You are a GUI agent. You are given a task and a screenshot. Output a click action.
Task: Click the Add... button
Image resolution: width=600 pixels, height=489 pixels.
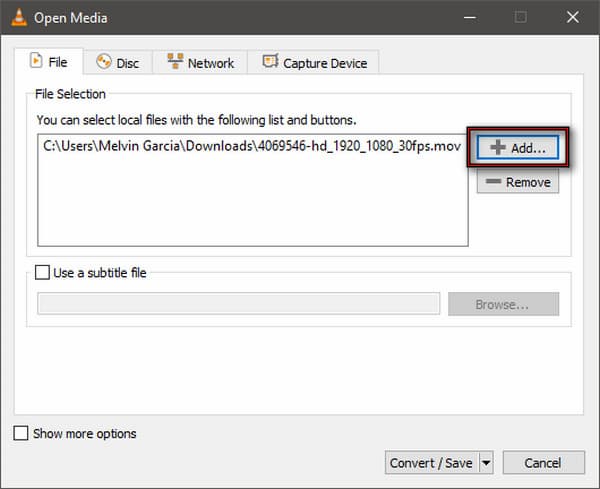pos(518,147)
